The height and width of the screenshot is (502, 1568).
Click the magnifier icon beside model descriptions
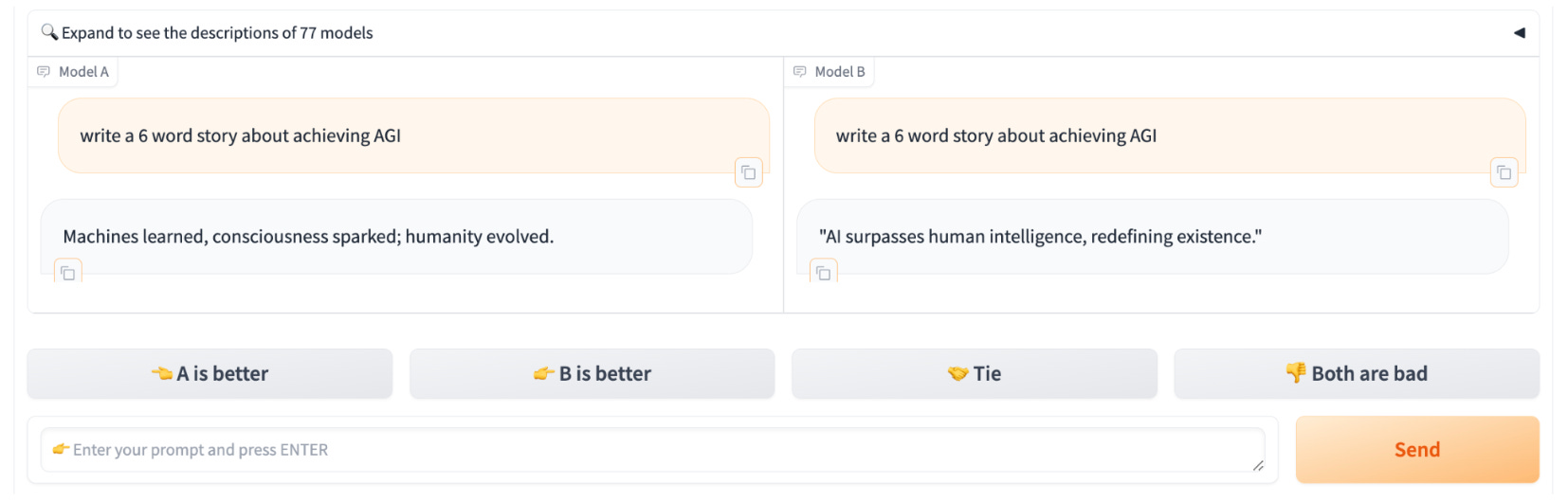[x=49, y=32]
